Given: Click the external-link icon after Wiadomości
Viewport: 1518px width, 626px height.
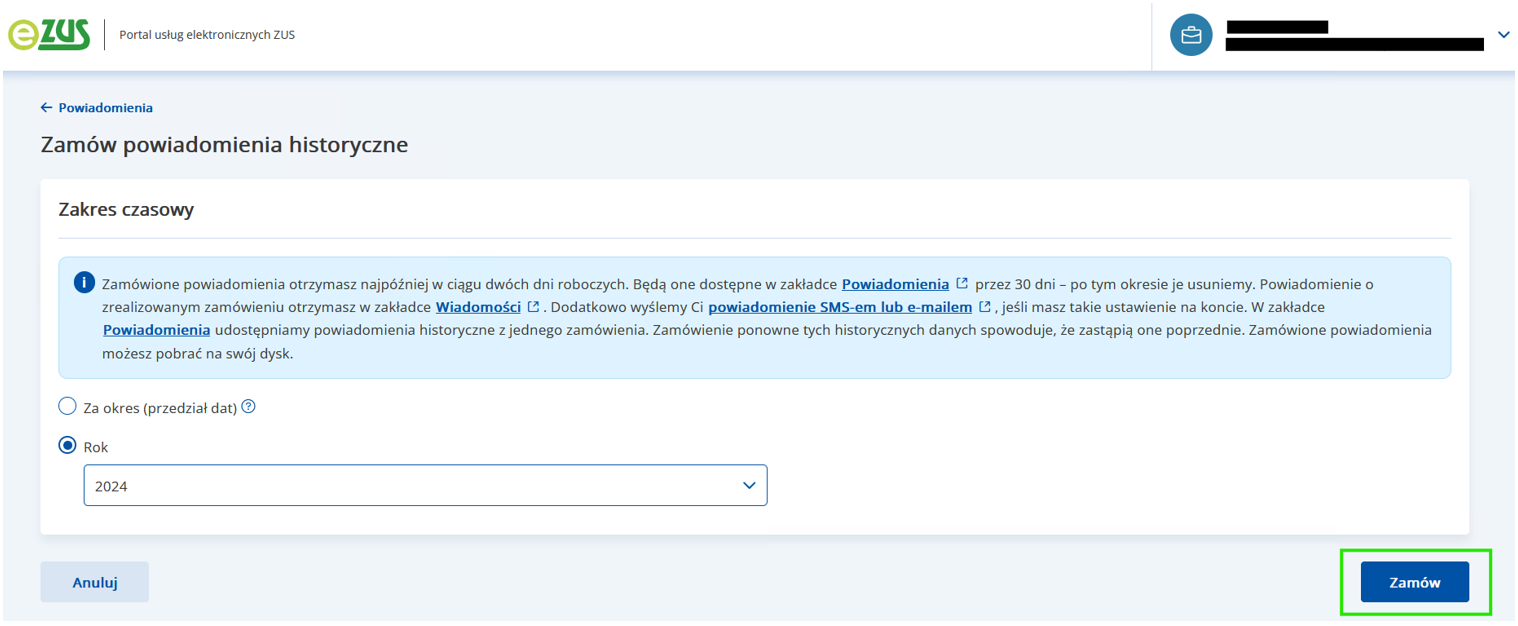Looking at the screenshot, I should coord(534,307).
